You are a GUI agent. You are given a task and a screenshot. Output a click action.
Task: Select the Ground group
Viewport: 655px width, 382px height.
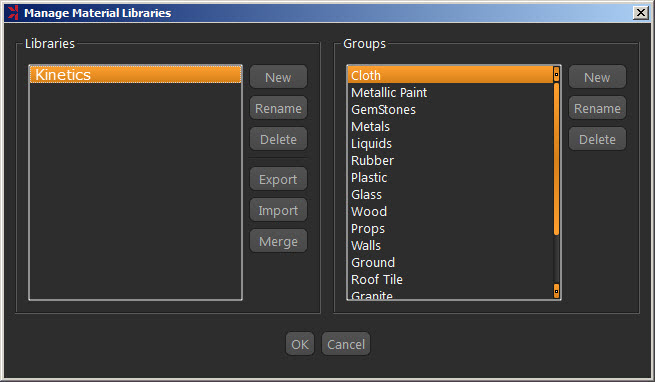tap(450, 262)
